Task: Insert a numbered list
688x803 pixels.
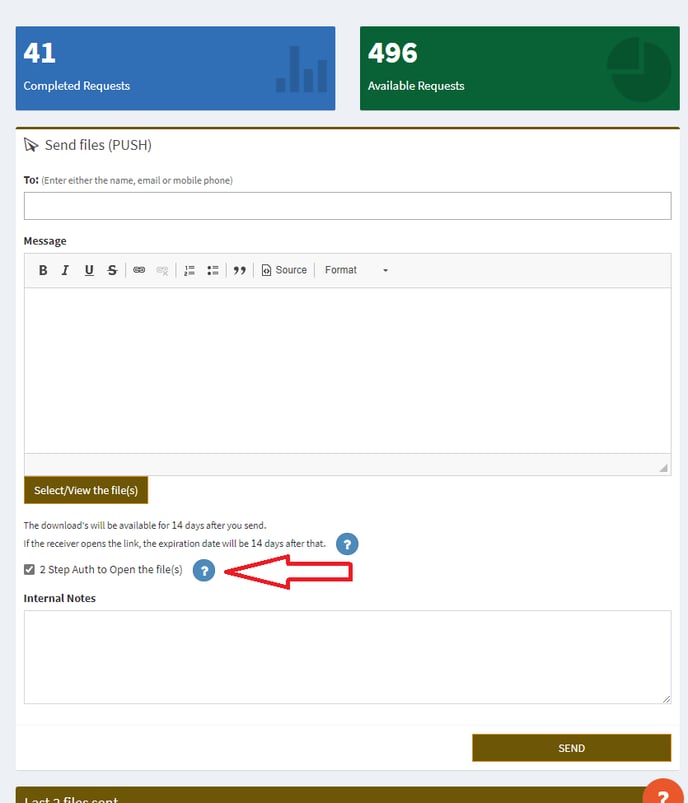Action: (x=190, y=270)
